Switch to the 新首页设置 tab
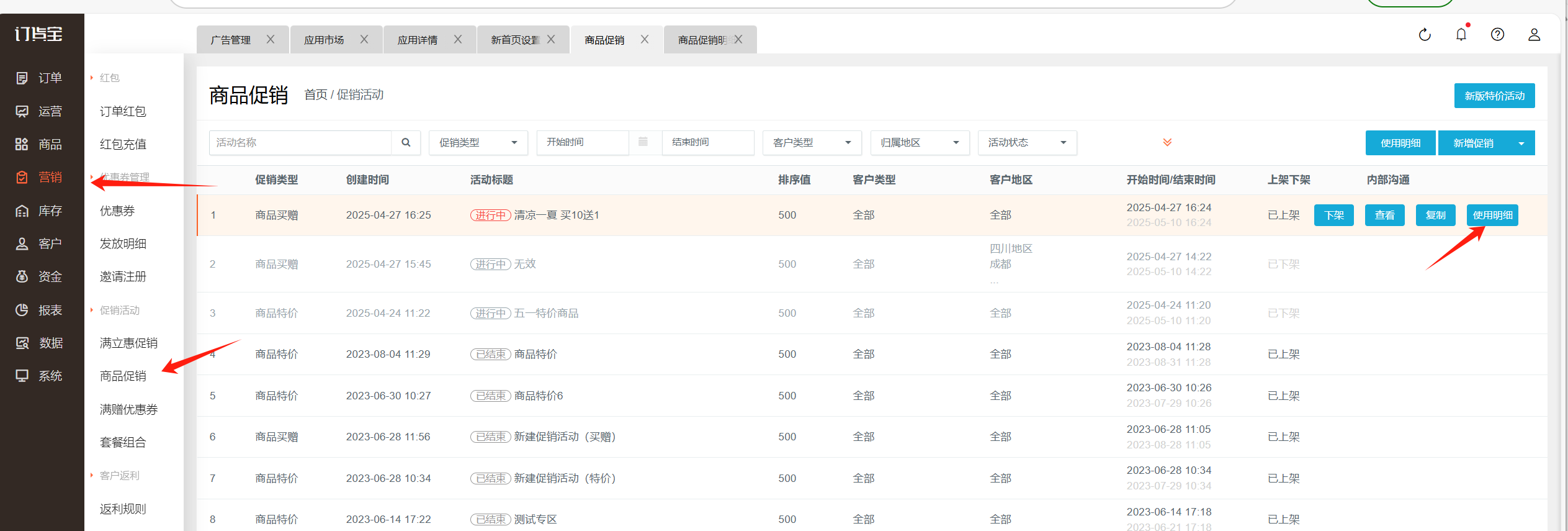1568x531 pixels. 515,40
